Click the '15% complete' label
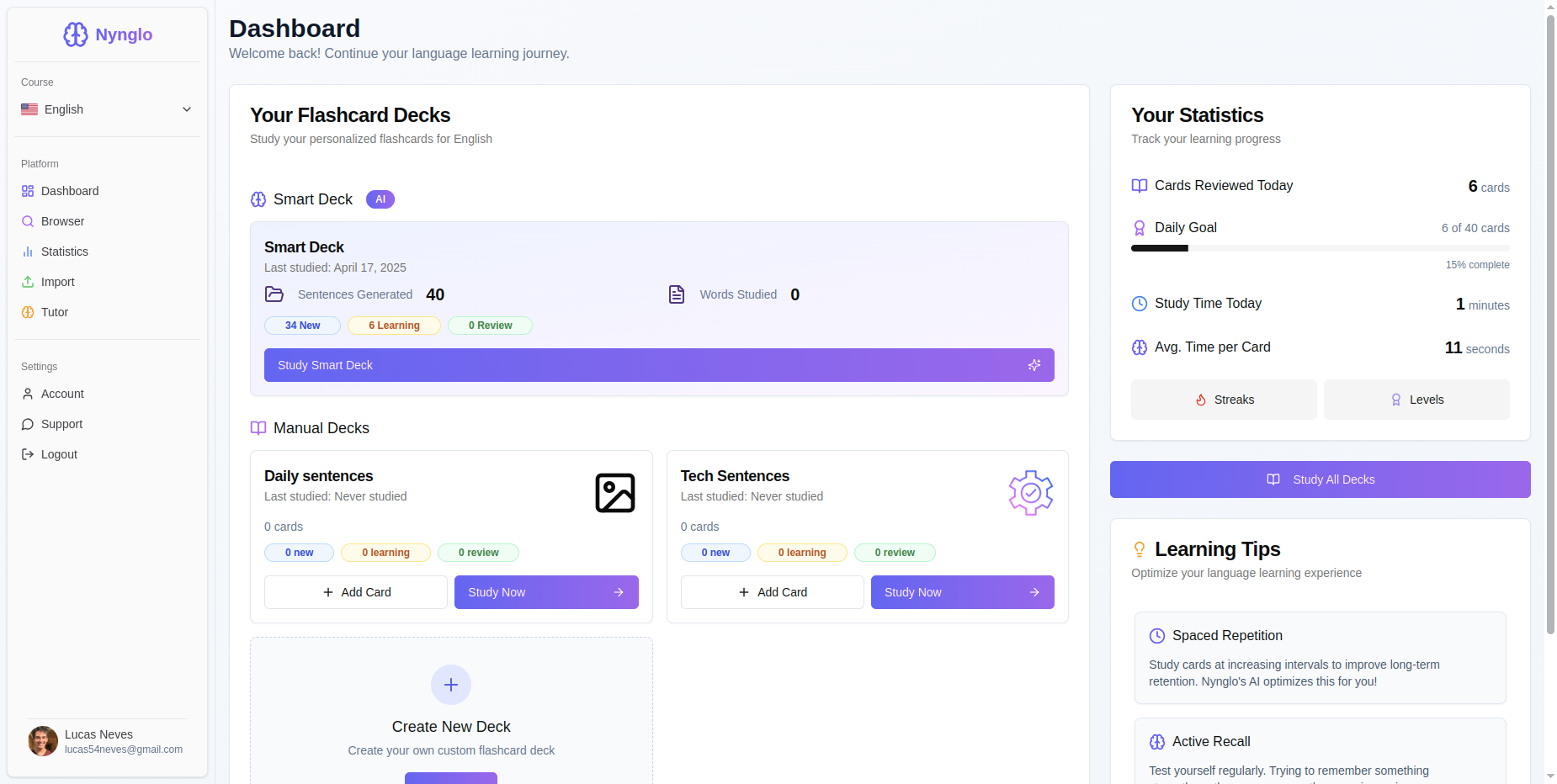1557x784 pixels. (1477, 265)
